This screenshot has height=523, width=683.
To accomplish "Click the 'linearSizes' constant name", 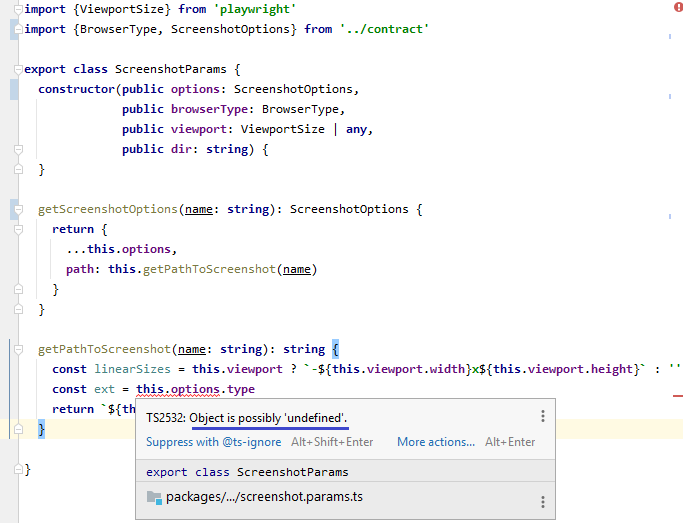I will click(x=132, y=369).
